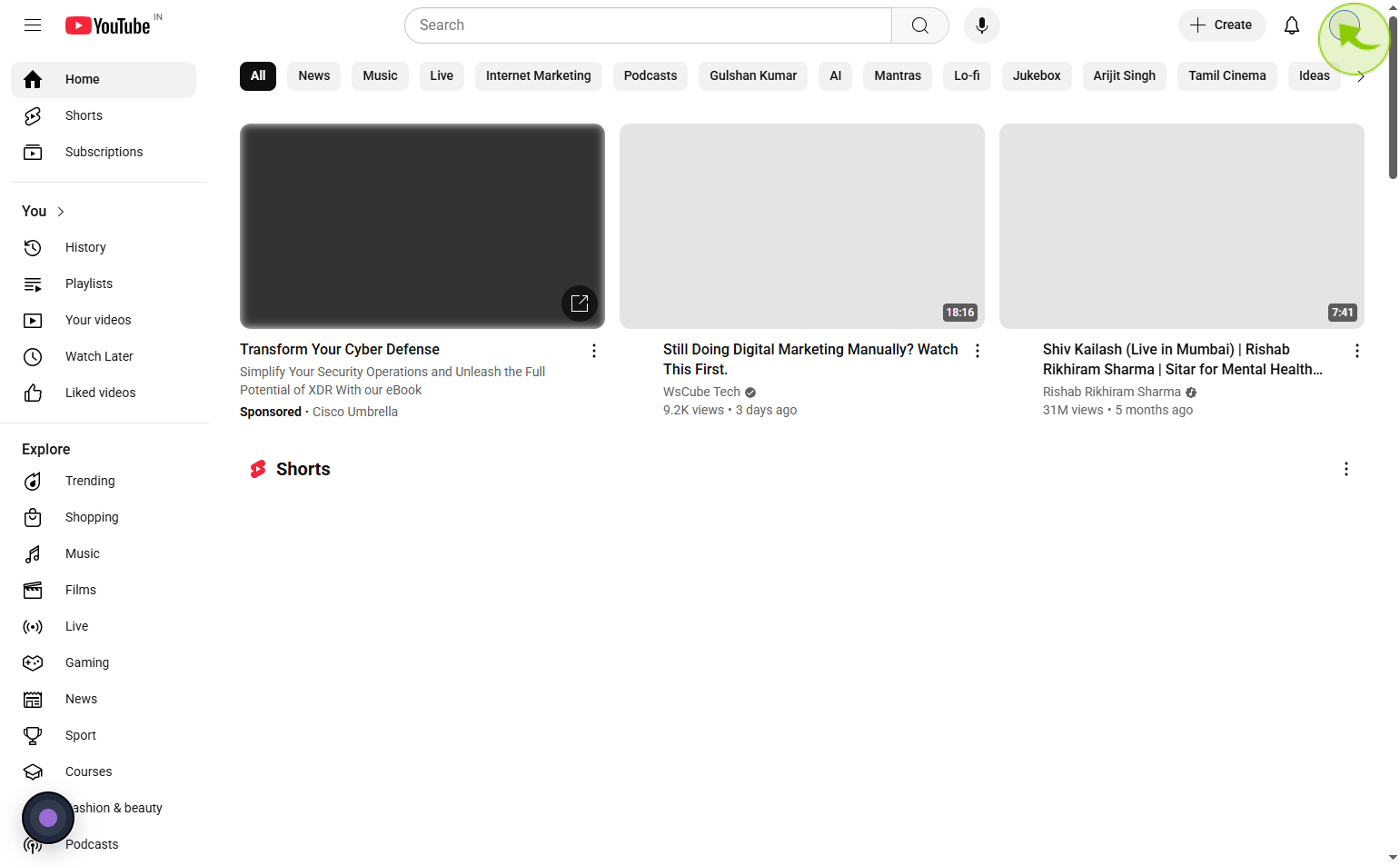Click the Shopping bag icon
Image resolution: width=1400 pixels, height=866 pixels.
tap(33, 518)
